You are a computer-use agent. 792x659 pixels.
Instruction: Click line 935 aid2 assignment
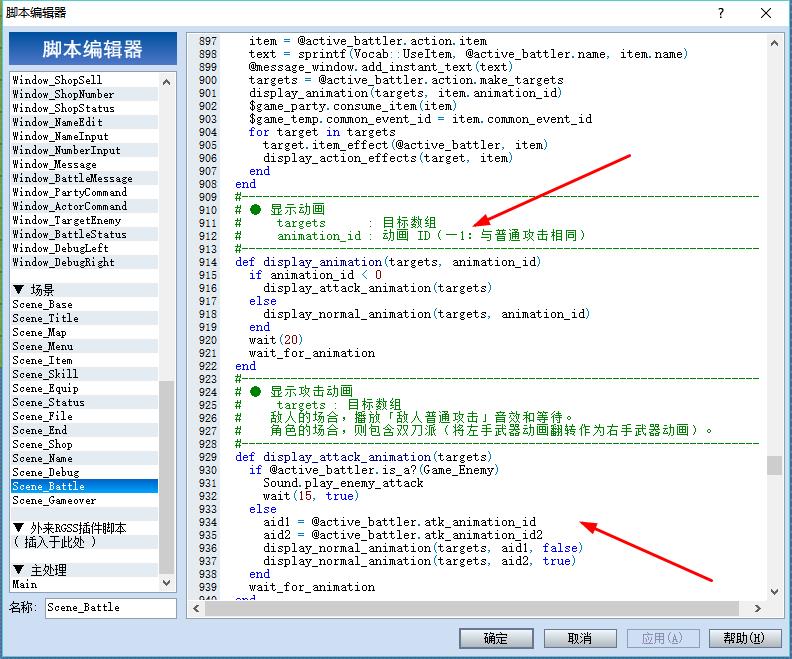(403, 535)
